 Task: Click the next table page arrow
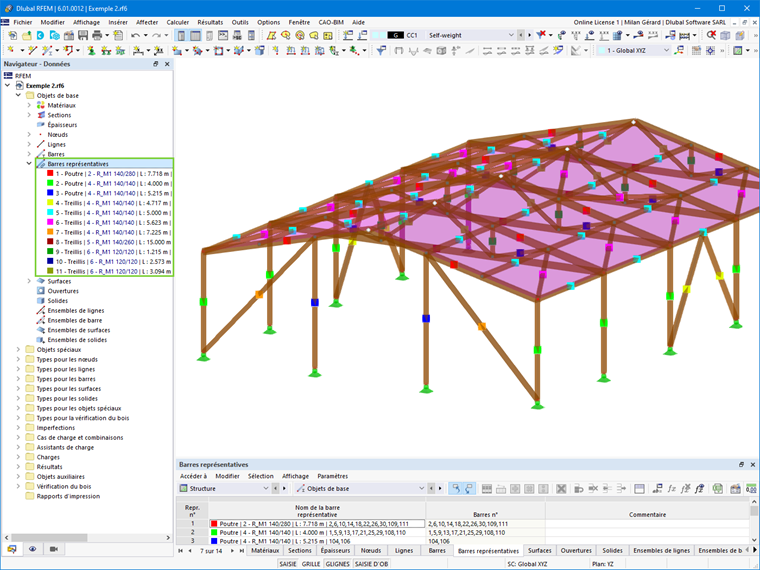[x=232, y=551]
